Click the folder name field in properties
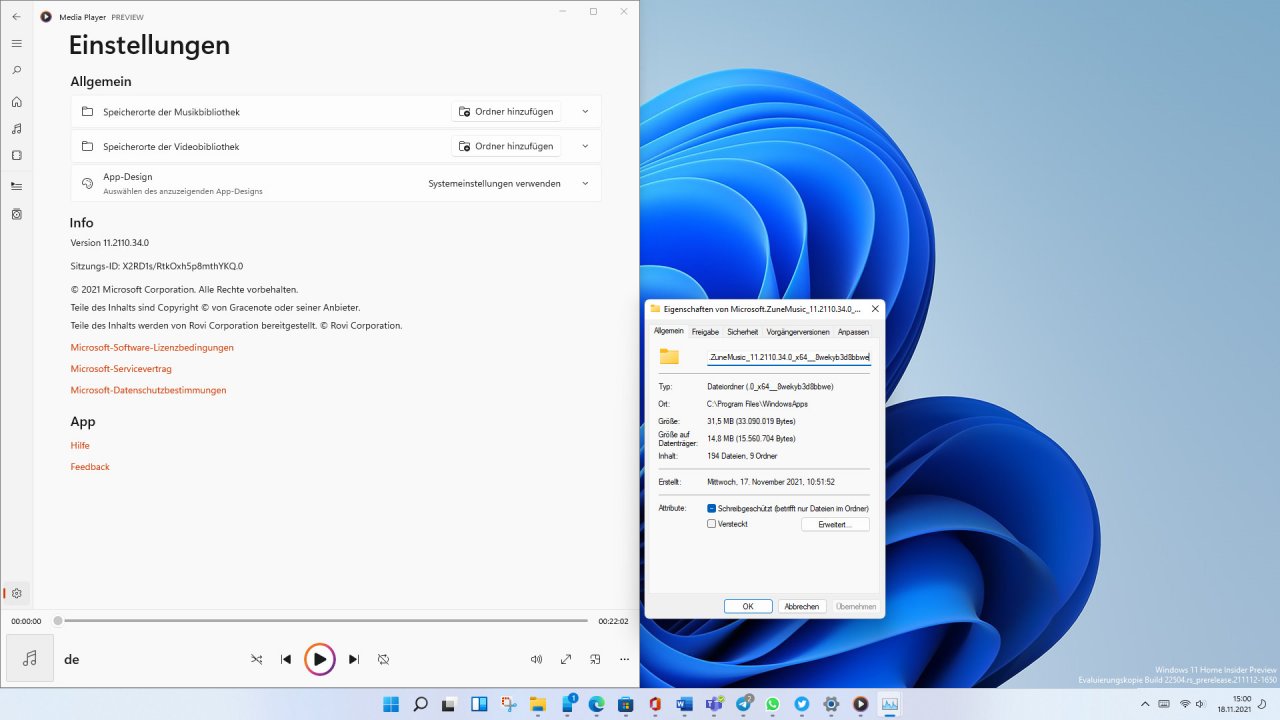1280x720 pixels. (789, 357)
